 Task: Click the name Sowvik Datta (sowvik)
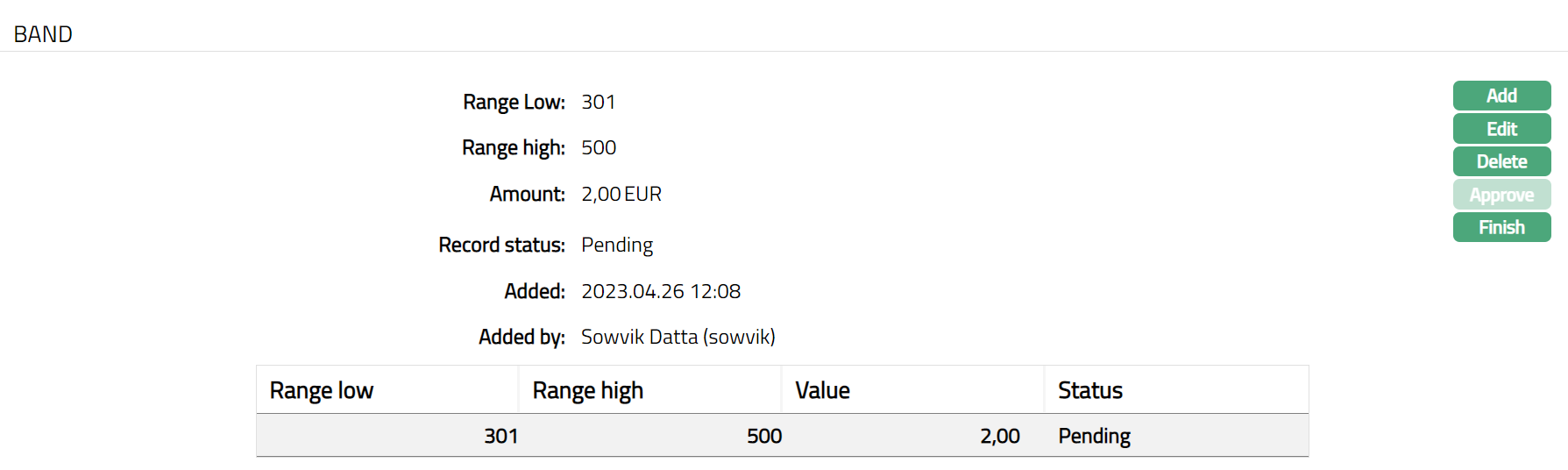[678, 337]
